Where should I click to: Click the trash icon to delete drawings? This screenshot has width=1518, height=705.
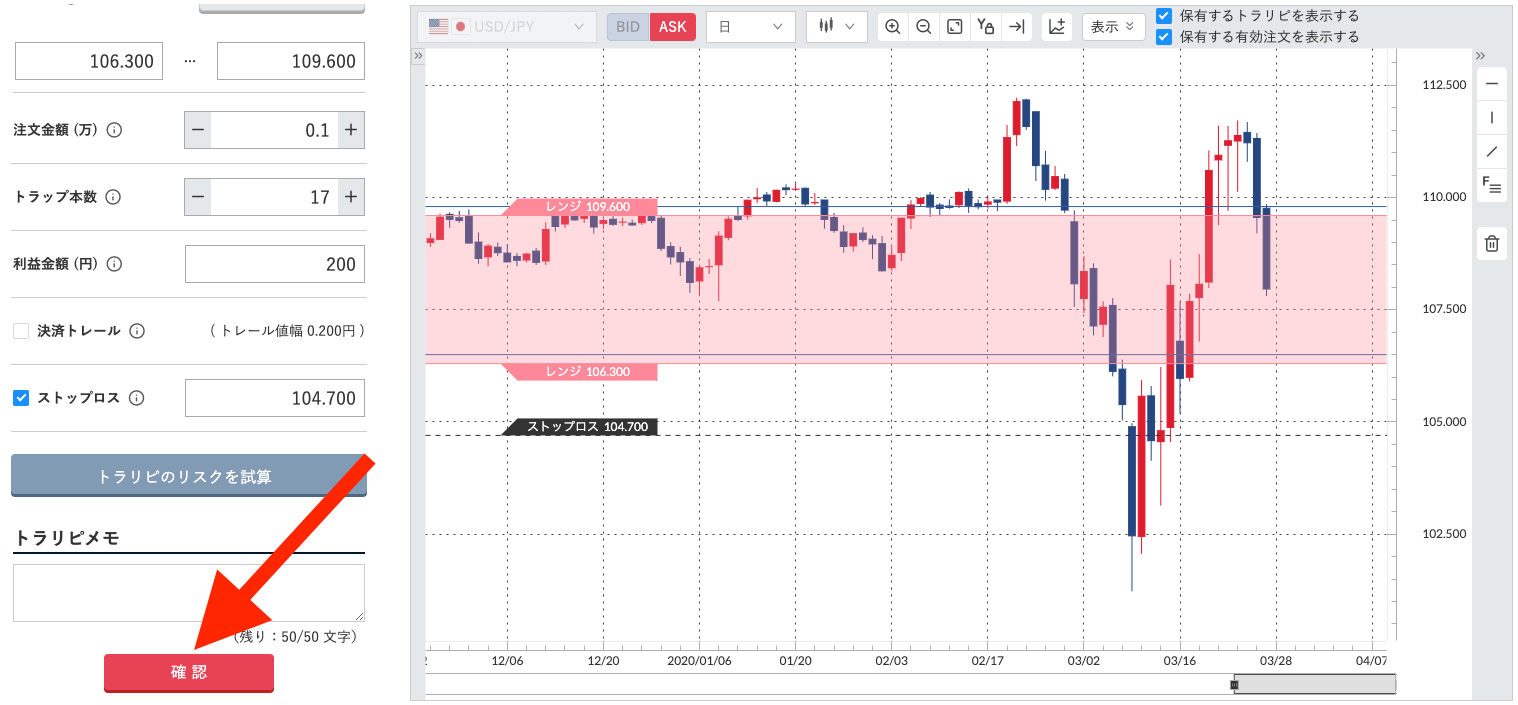pos(1492,243)
